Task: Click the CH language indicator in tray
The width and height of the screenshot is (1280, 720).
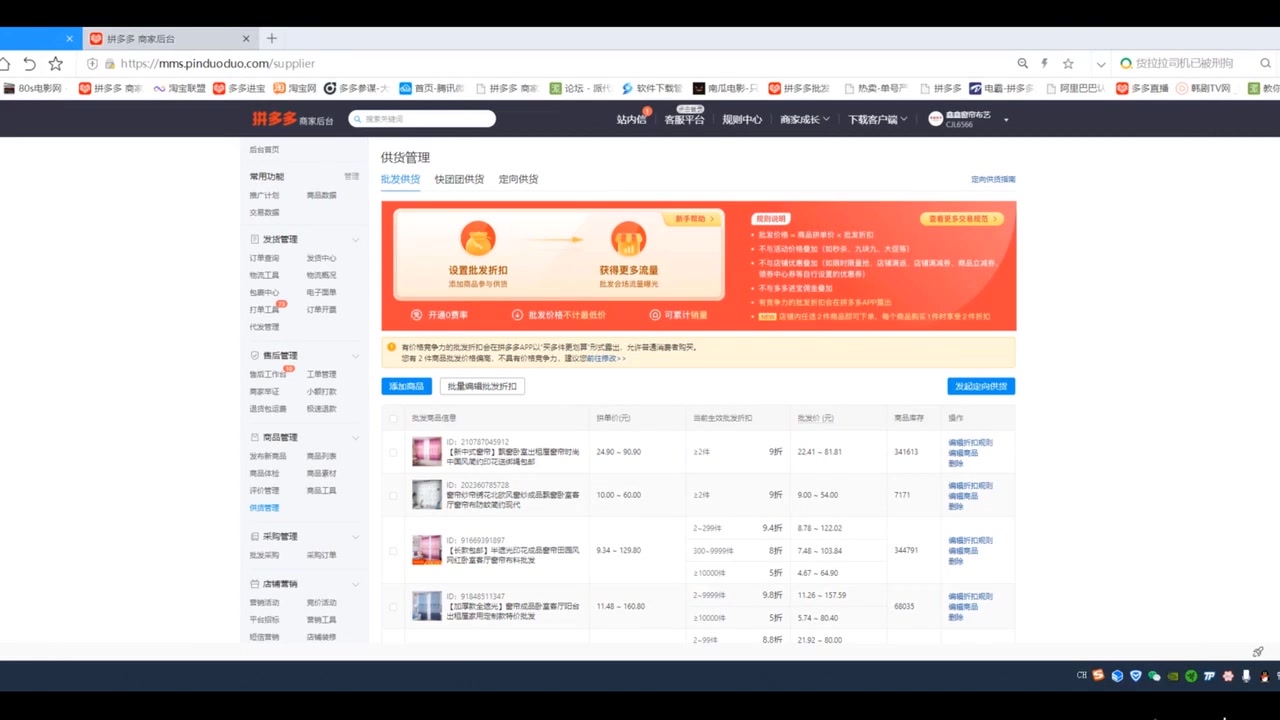Action: coord(1081,676)
